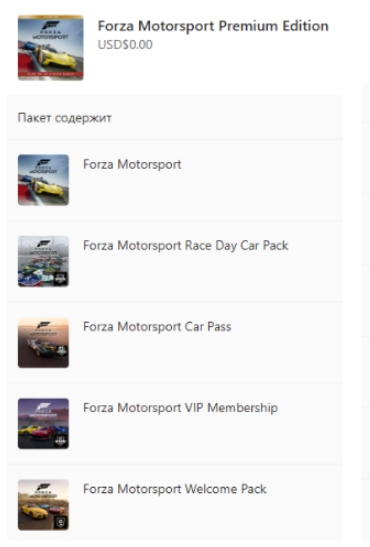370x547 pixels.
Task: Click the shield badge on Welcome Pack thumbnail
Action: click(x=61, y=522)
